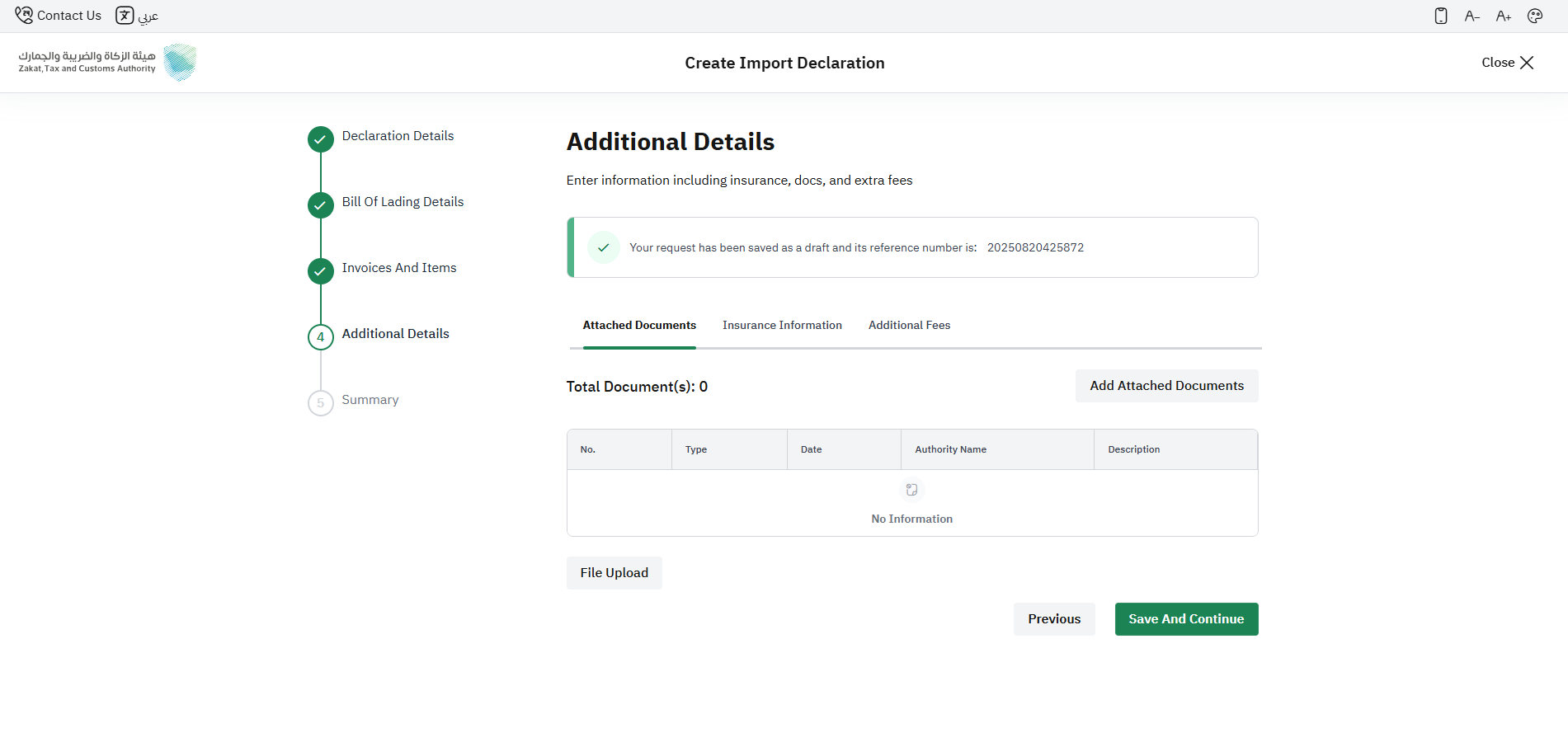
Task: Decrease font size with A- icon
Action: [x=1472, y=16]
